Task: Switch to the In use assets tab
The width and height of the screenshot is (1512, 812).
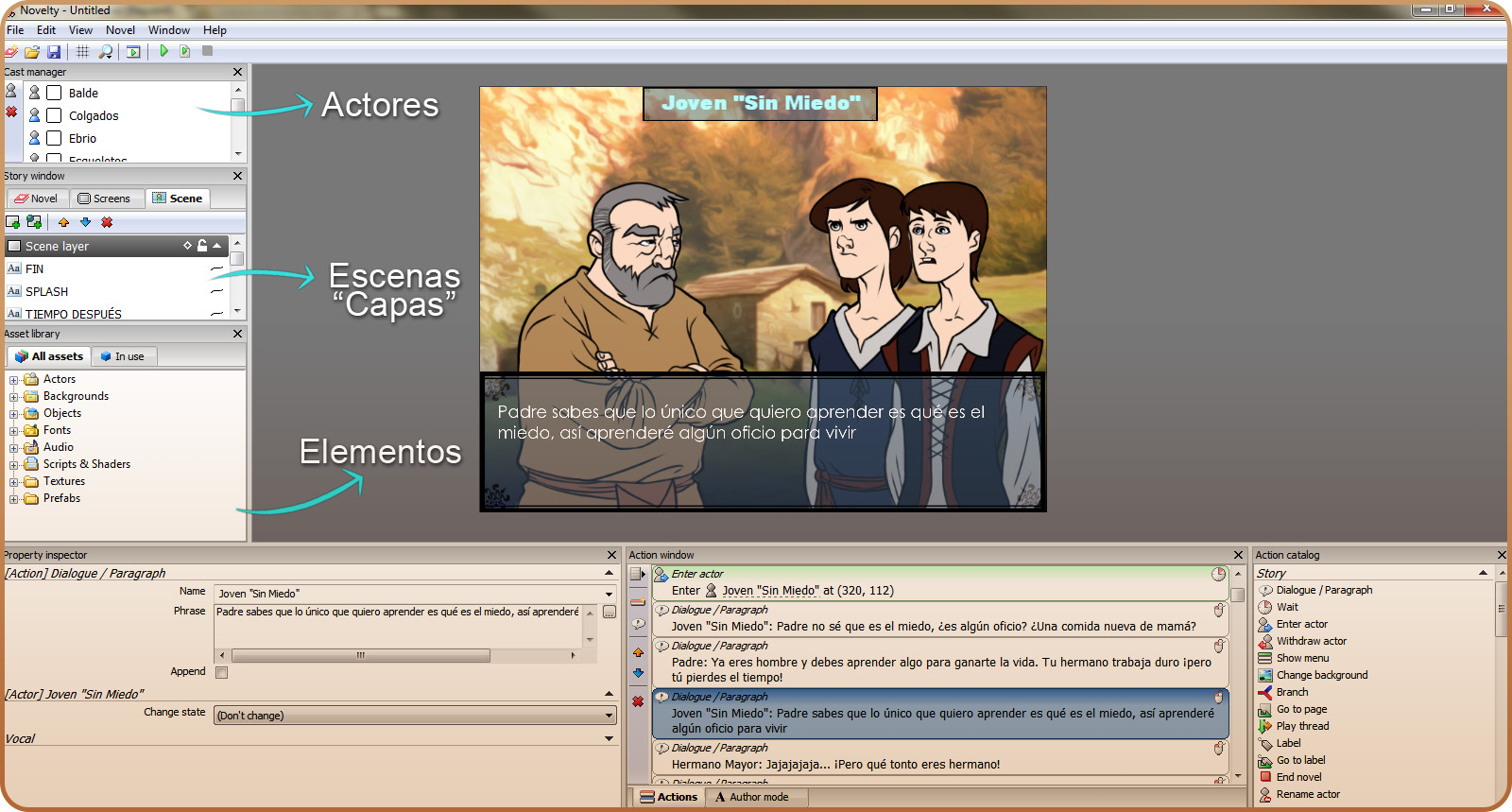Action: tap(123, 356)
